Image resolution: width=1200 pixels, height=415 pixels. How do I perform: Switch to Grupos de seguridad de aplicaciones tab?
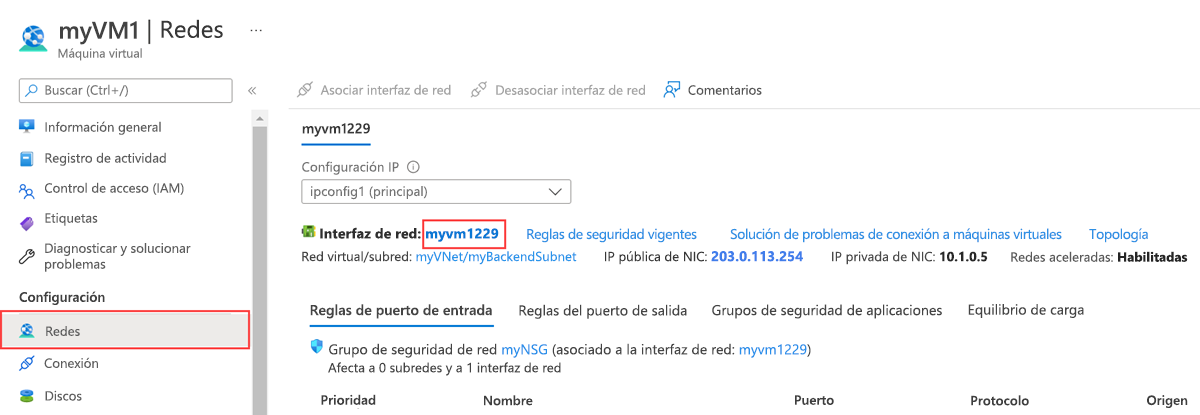[826, 310]
